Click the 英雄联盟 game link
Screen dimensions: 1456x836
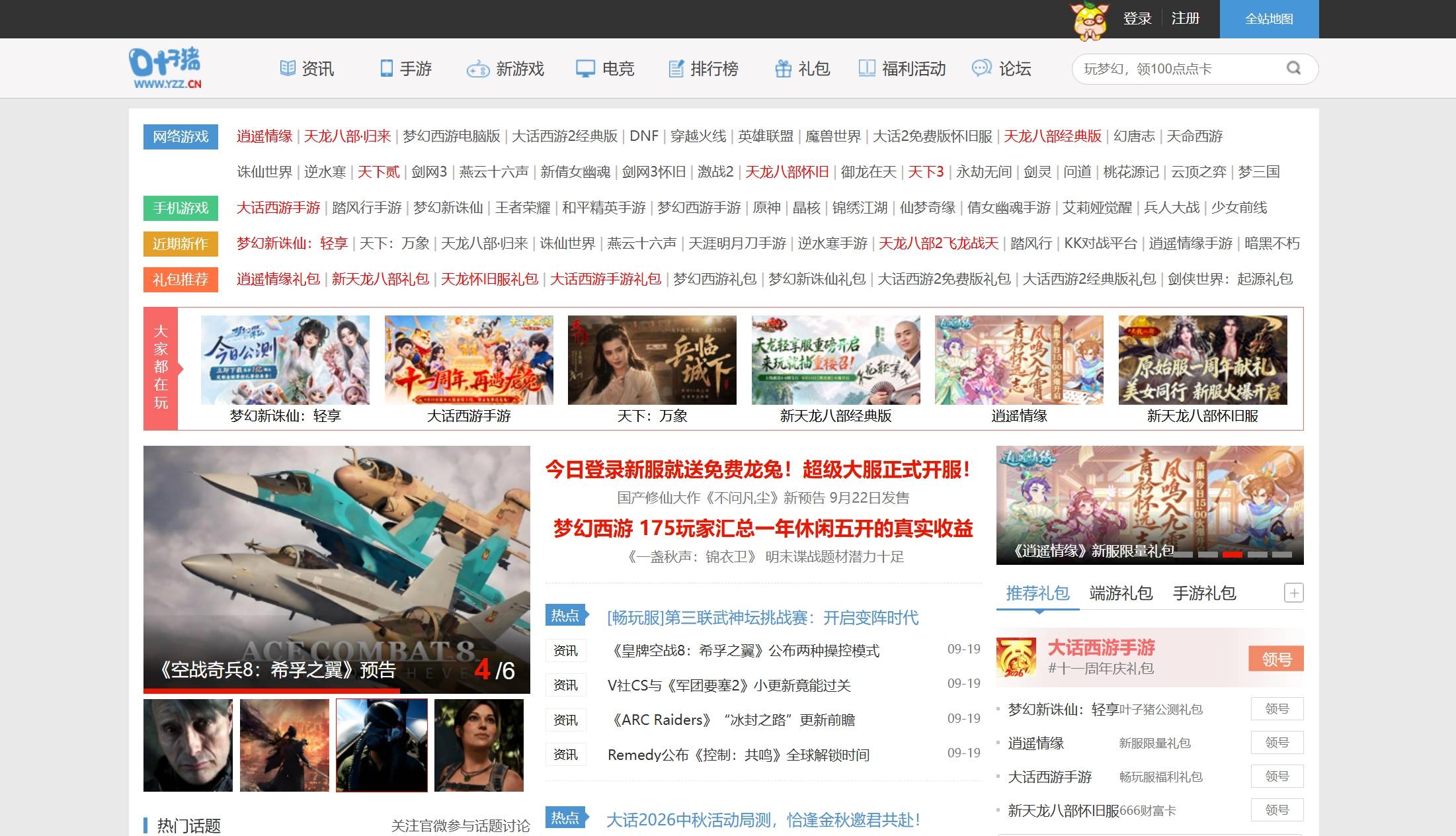click(x=766, y=136)
